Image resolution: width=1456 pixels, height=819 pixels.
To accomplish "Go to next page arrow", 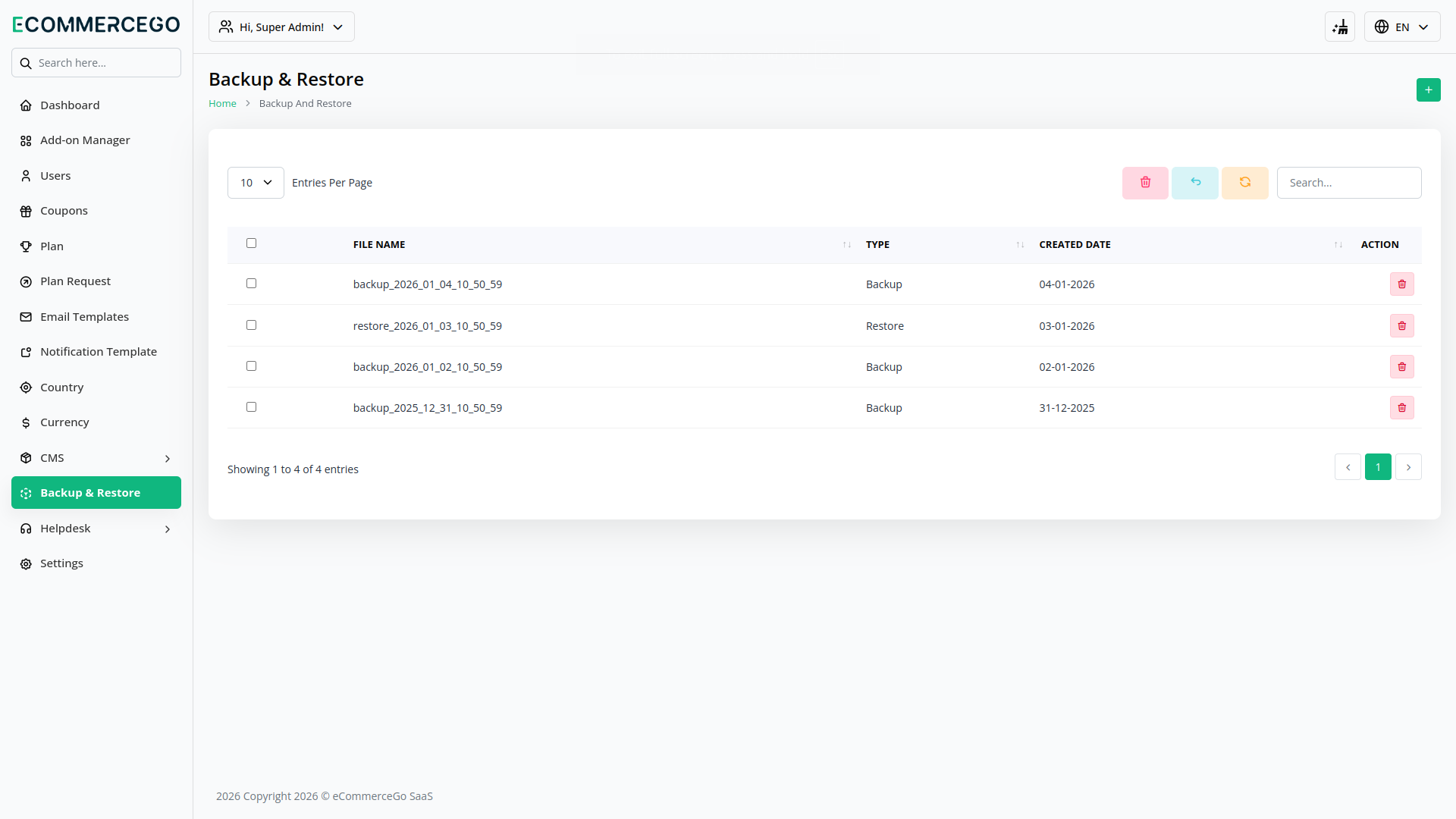I will 1408,467.
